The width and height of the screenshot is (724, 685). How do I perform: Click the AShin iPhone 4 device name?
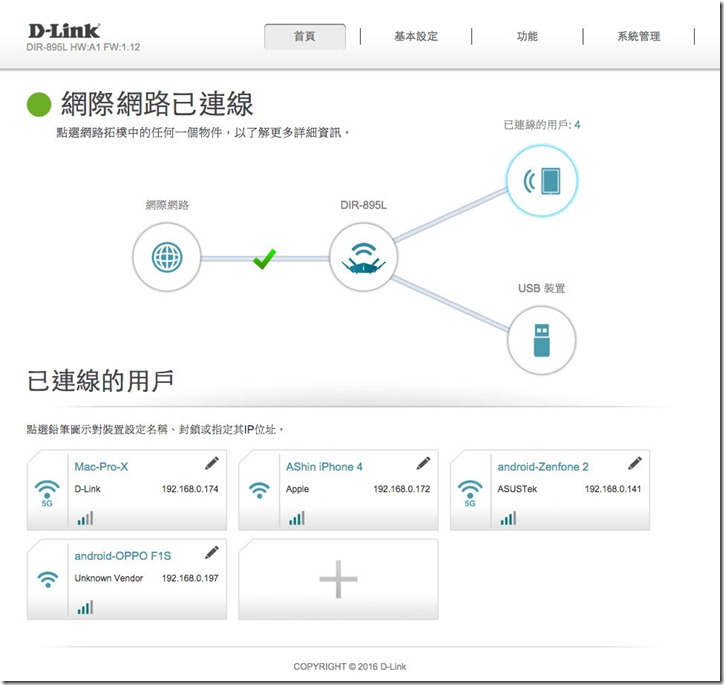coord(324,467)
